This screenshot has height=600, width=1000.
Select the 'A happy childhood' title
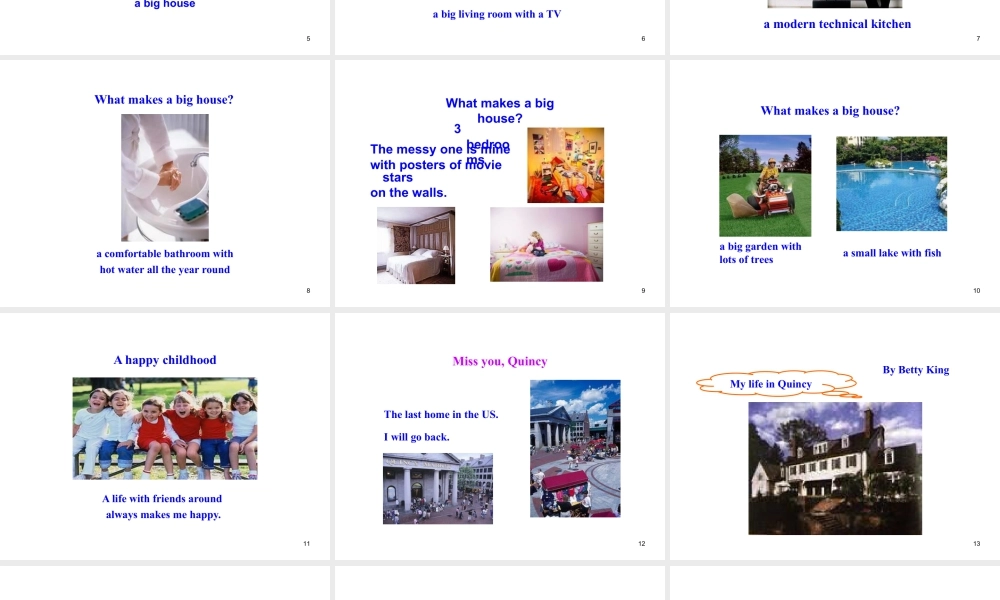click(165, 360)
